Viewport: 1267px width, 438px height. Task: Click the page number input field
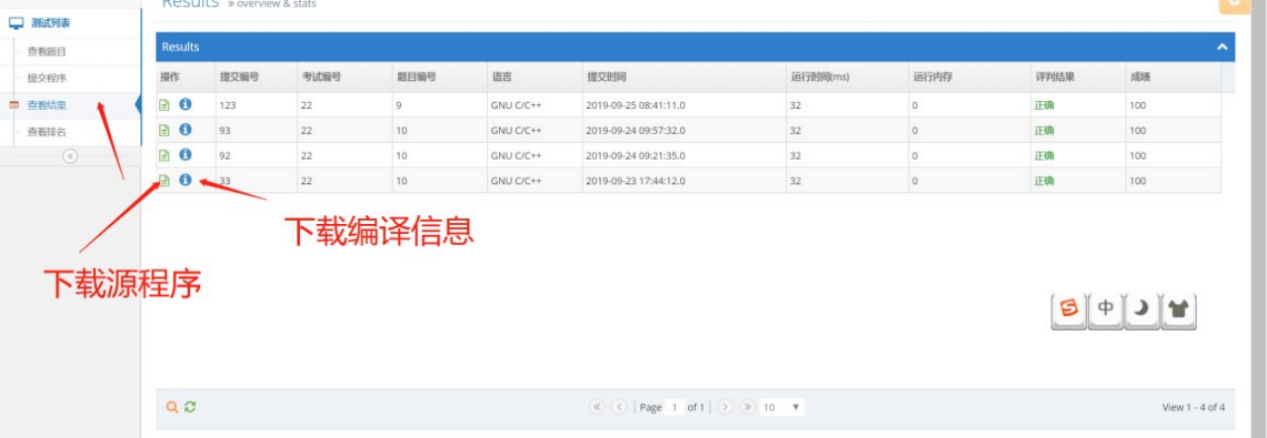pos(675,408)
